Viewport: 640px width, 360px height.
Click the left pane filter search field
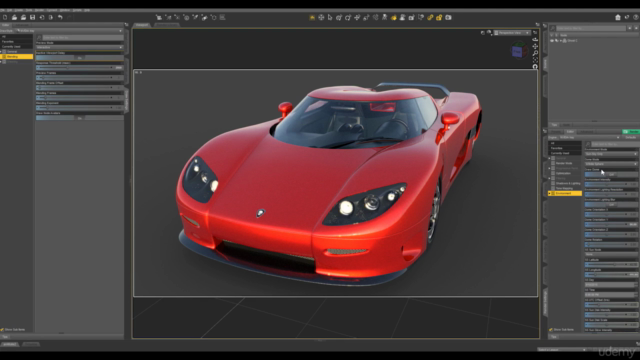click(83, 38)
